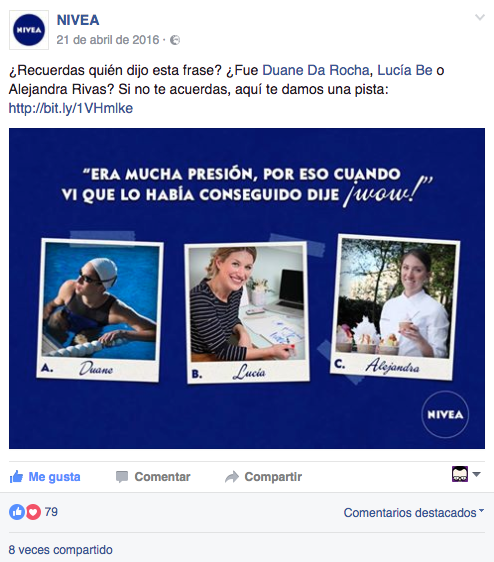The height and width of the screenshot is (562, 494).
Task: Open the Duane Da Rocha profile link
Action: pyautogui.click(x=315, y=70)
